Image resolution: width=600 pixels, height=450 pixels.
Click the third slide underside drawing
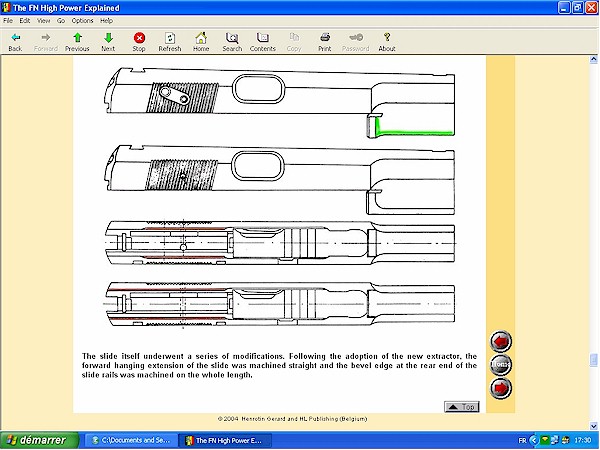[x=280, y=243]
